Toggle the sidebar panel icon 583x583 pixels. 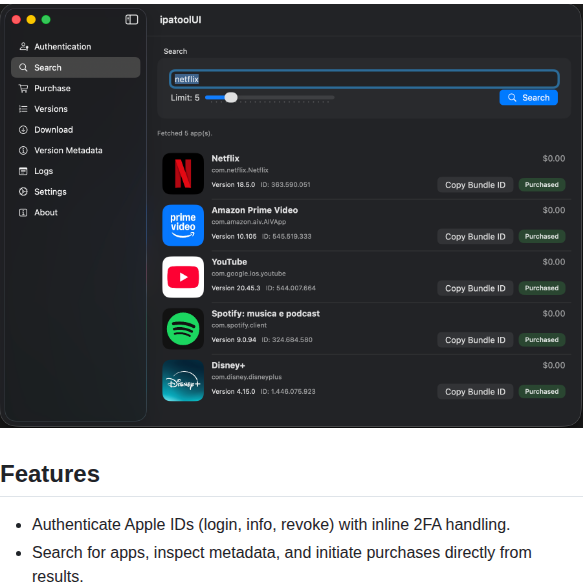[x=131, y=19]
